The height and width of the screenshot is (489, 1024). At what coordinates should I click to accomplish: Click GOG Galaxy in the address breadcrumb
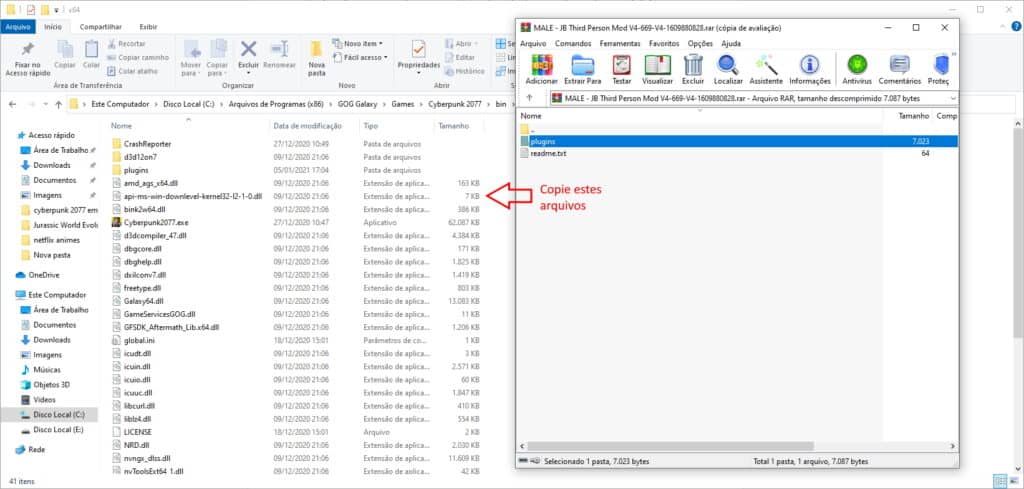pyautogui.click(x=359, y=104)
